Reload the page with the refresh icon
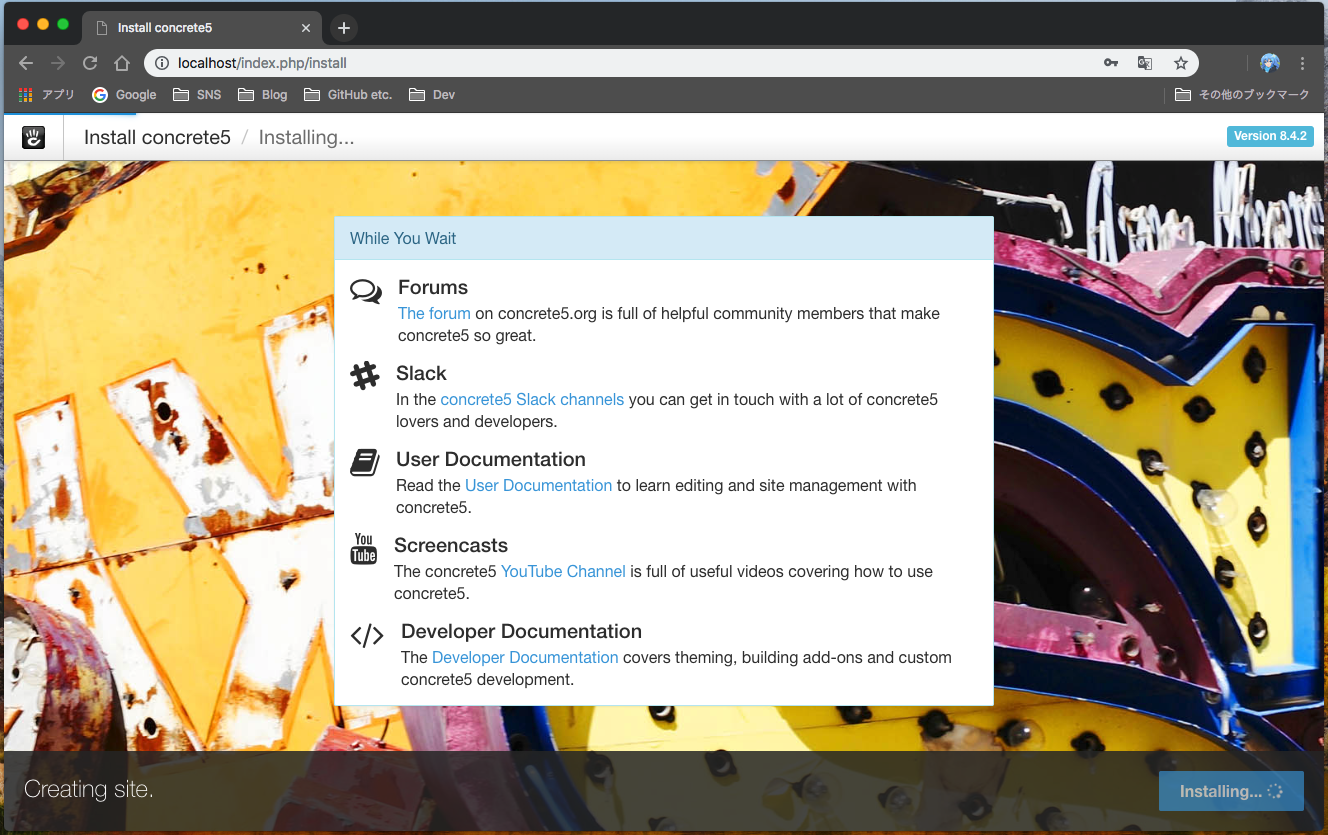Image resolution: width=1328 pixels, height=835 pixels. coord(90,63)
